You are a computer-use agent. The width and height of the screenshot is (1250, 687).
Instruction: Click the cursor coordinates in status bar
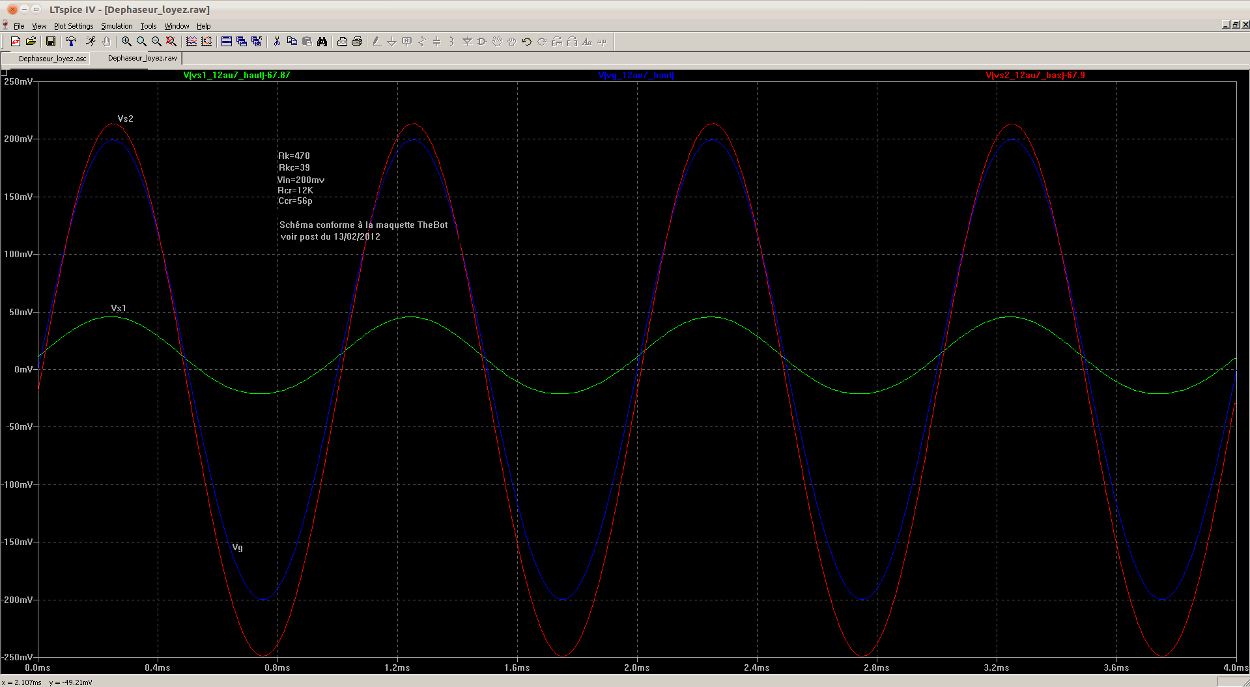(49, 682)
